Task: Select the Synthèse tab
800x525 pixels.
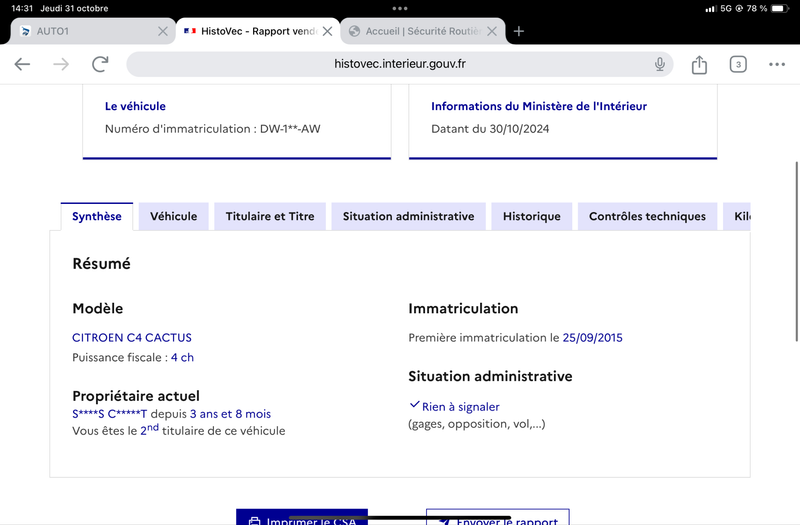Action: pos(97,216)
